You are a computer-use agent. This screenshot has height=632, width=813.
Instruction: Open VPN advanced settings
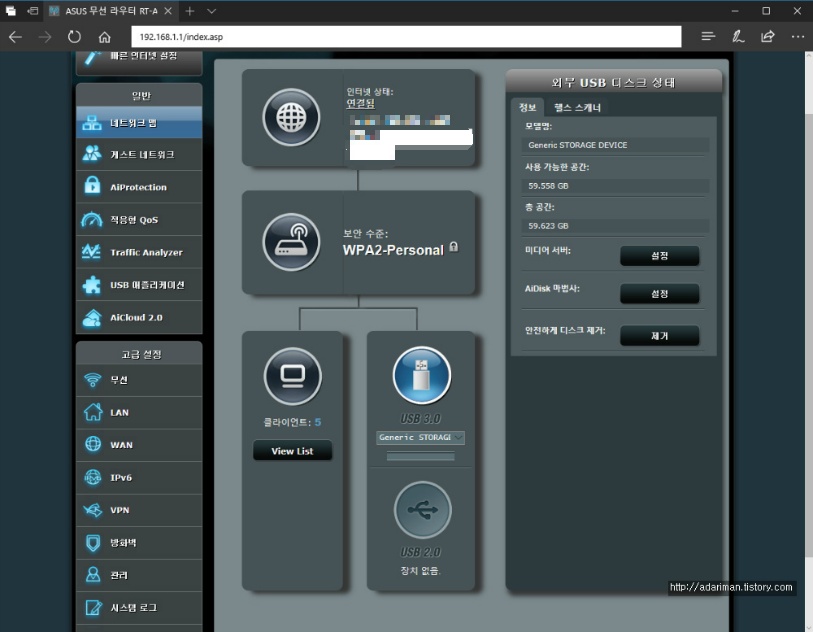[x=139, y=510]
